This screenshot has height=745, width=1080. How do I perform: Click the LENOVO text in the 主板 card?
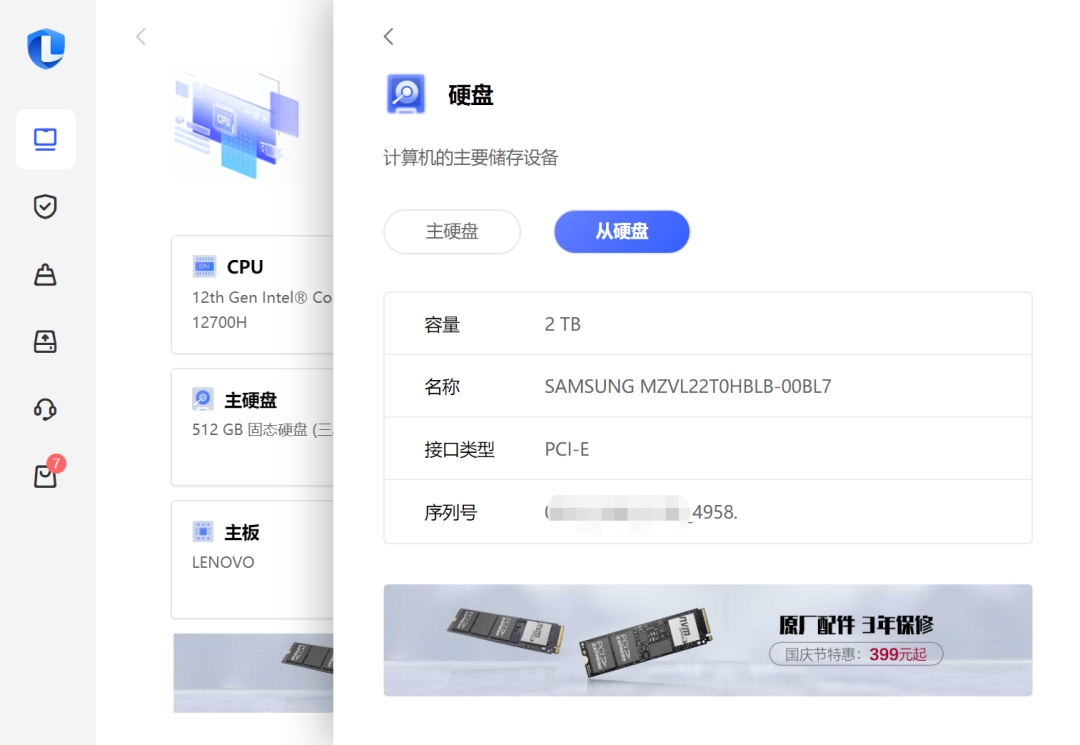(x=223, y=563)
